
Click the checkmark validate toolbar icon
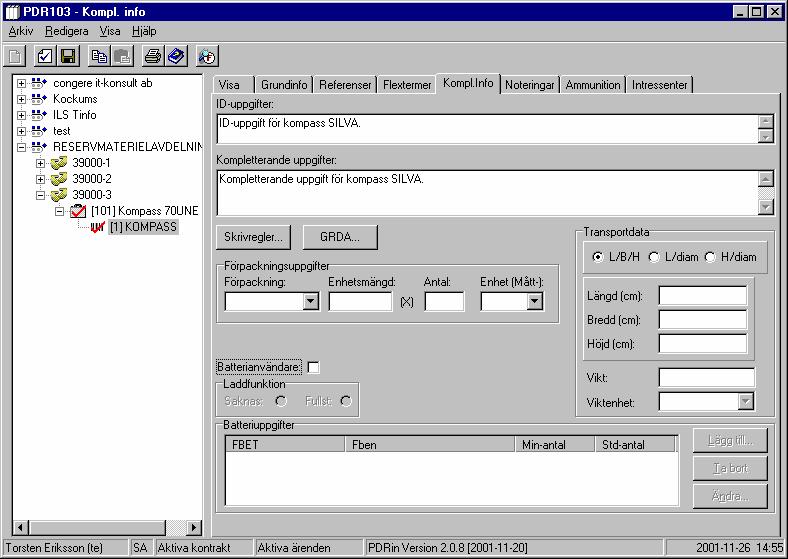point(45,56)
